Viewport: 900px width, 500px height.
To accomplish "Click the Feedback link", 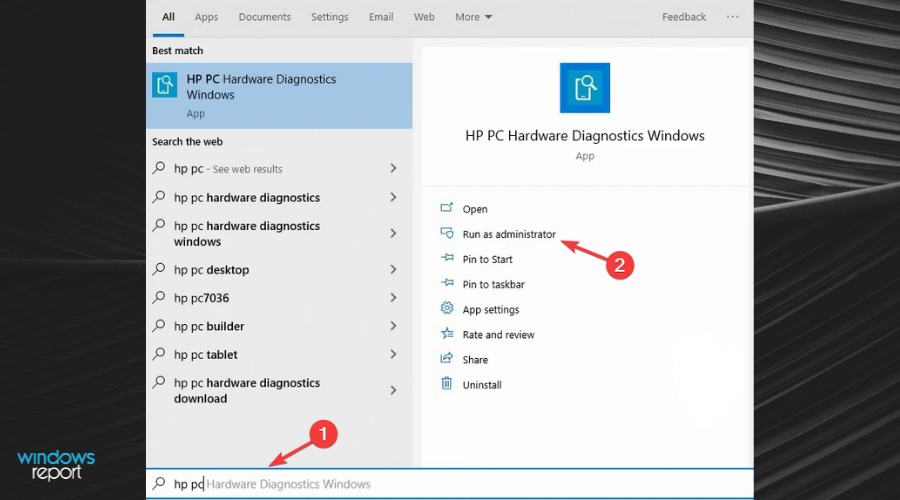I will (684, 17).
